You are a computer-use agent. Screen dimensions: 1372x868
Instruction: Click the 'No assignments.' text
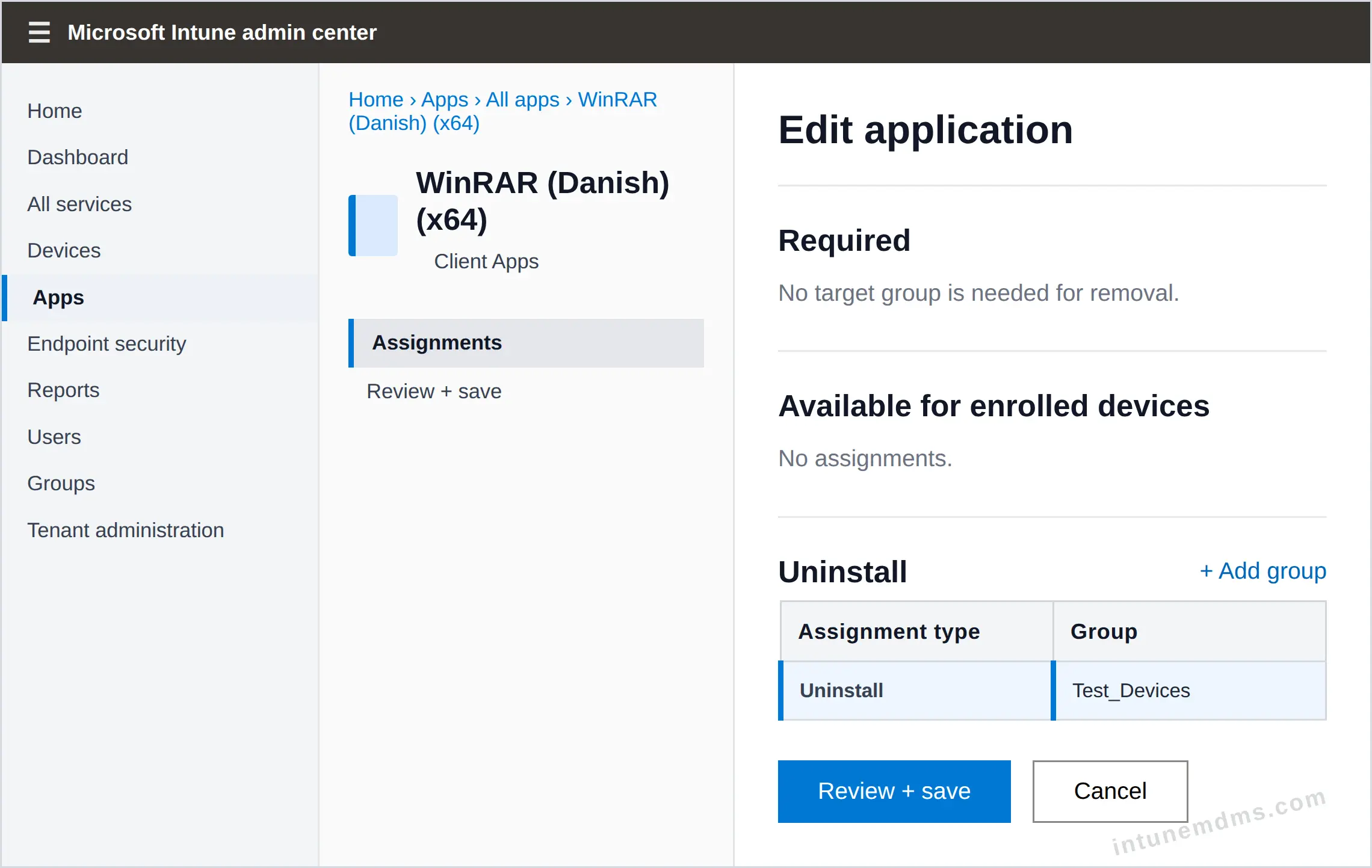(x=865, y=459)
